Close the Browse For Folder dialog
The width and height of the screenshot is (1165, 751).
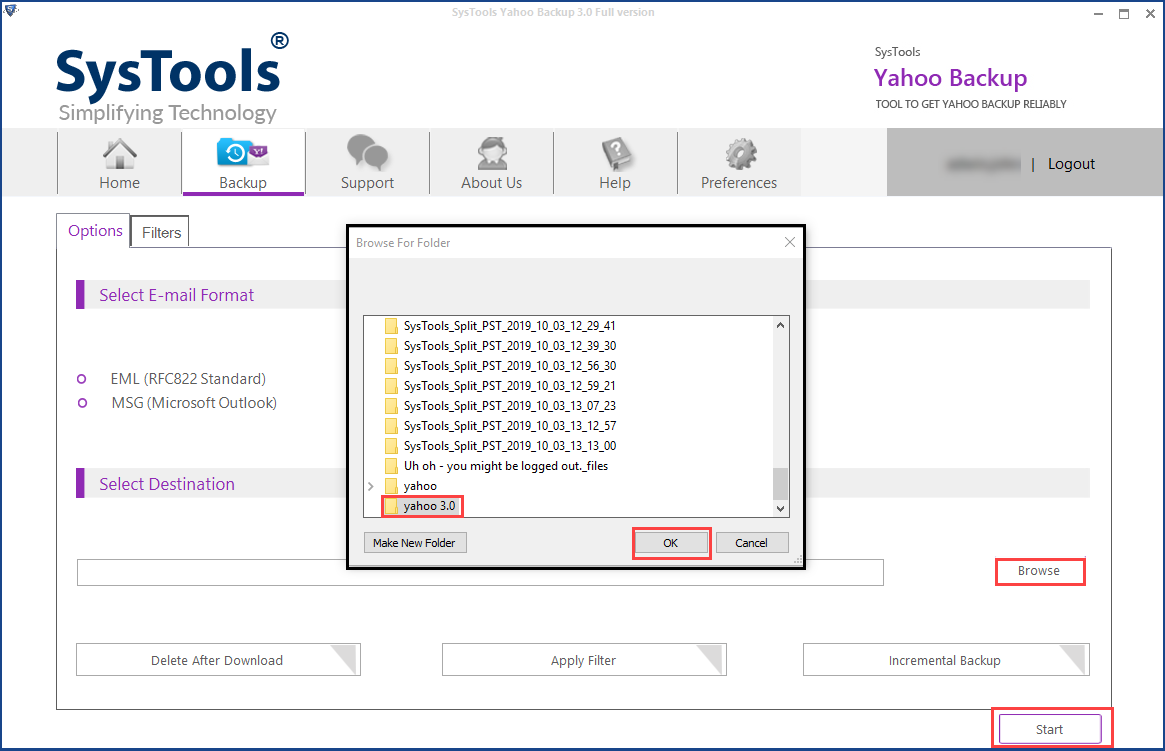789,242
